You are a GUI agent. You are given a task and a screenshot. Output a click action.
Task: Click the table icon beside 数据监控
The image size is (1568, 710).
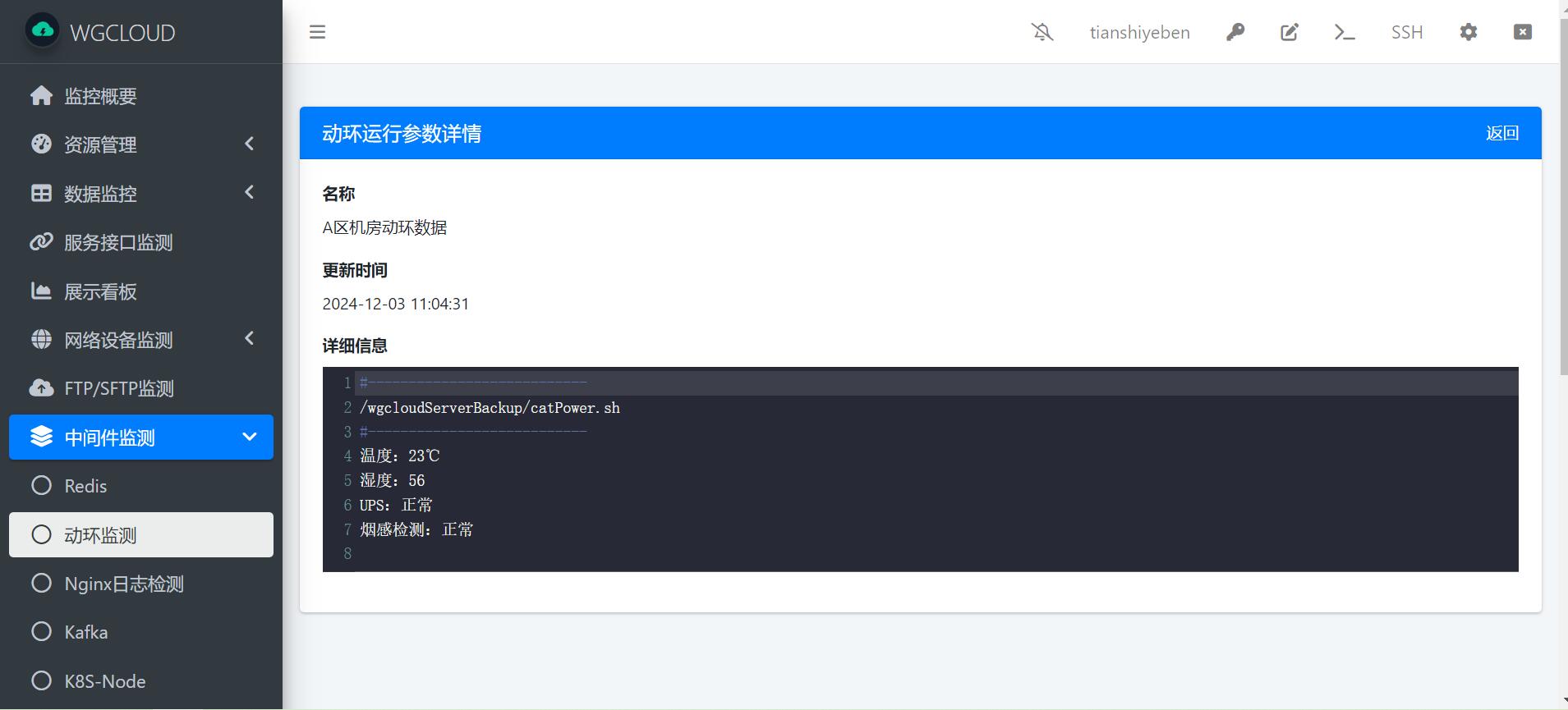(x=41, y=193)
